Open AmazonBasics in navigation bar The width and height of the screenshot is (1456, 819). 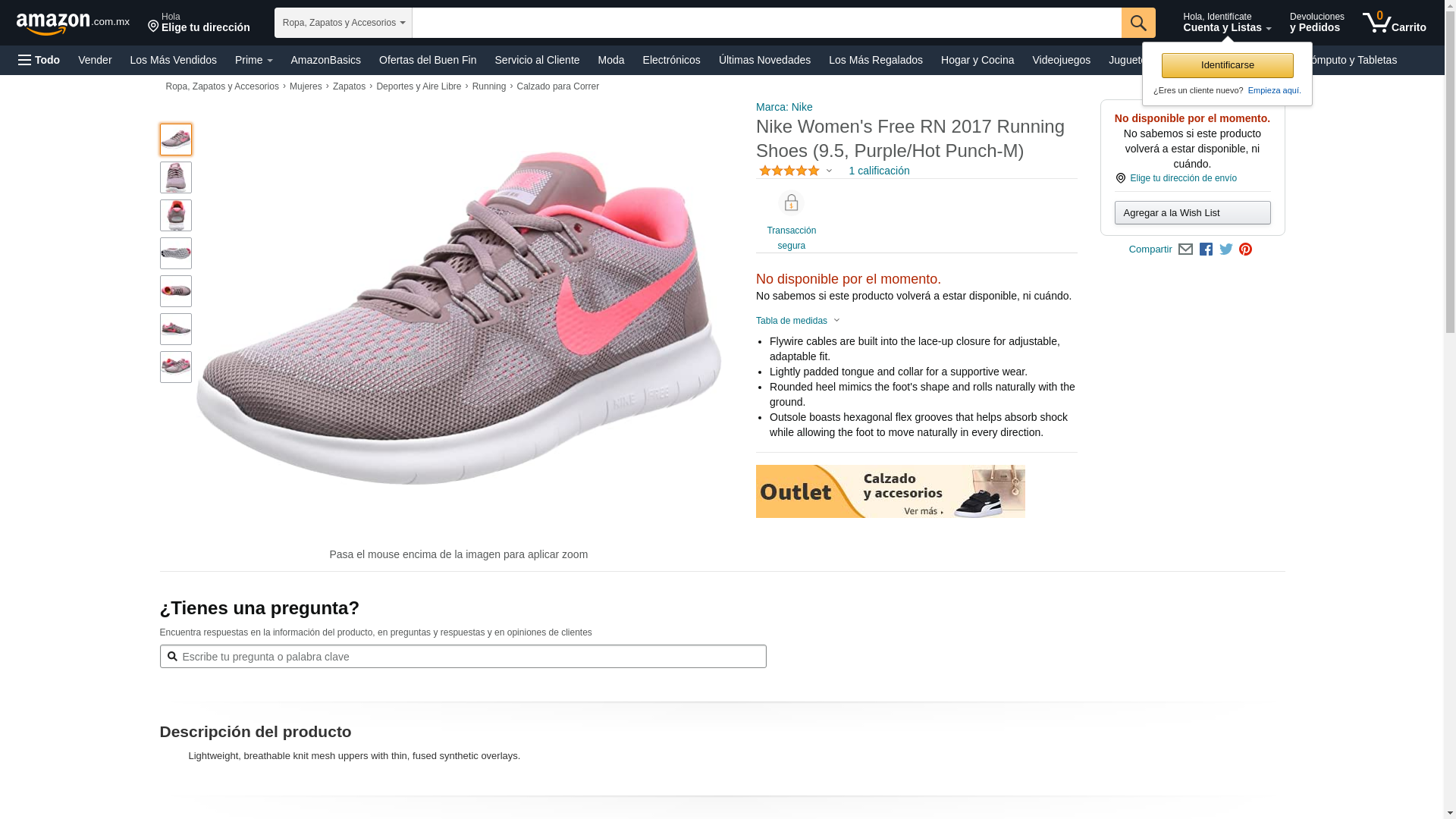325,60
